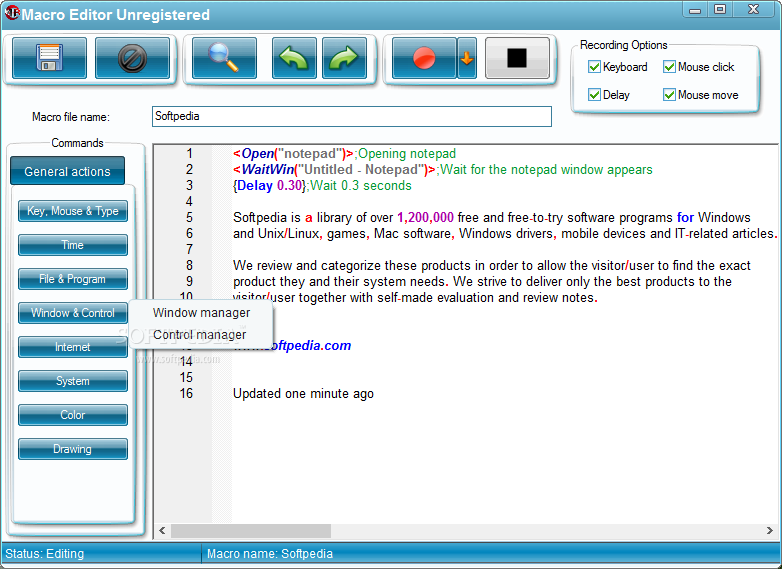Click the Save floppy disk icon
The height and width of the screenshot is (569, 782).
click(49, 58)
